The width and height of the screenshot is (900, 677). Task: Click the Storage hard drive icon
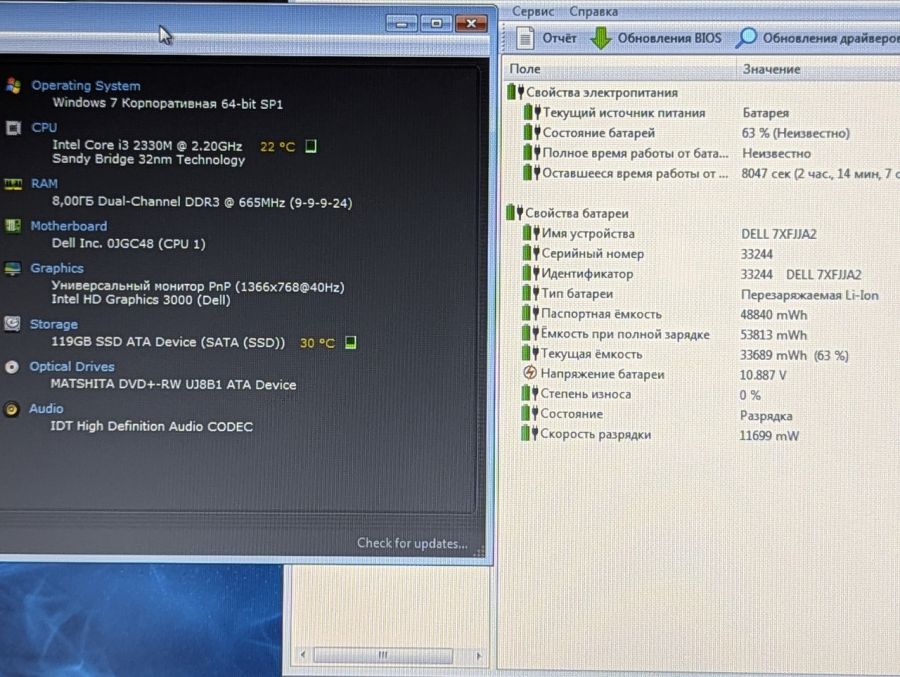point(12,324)
